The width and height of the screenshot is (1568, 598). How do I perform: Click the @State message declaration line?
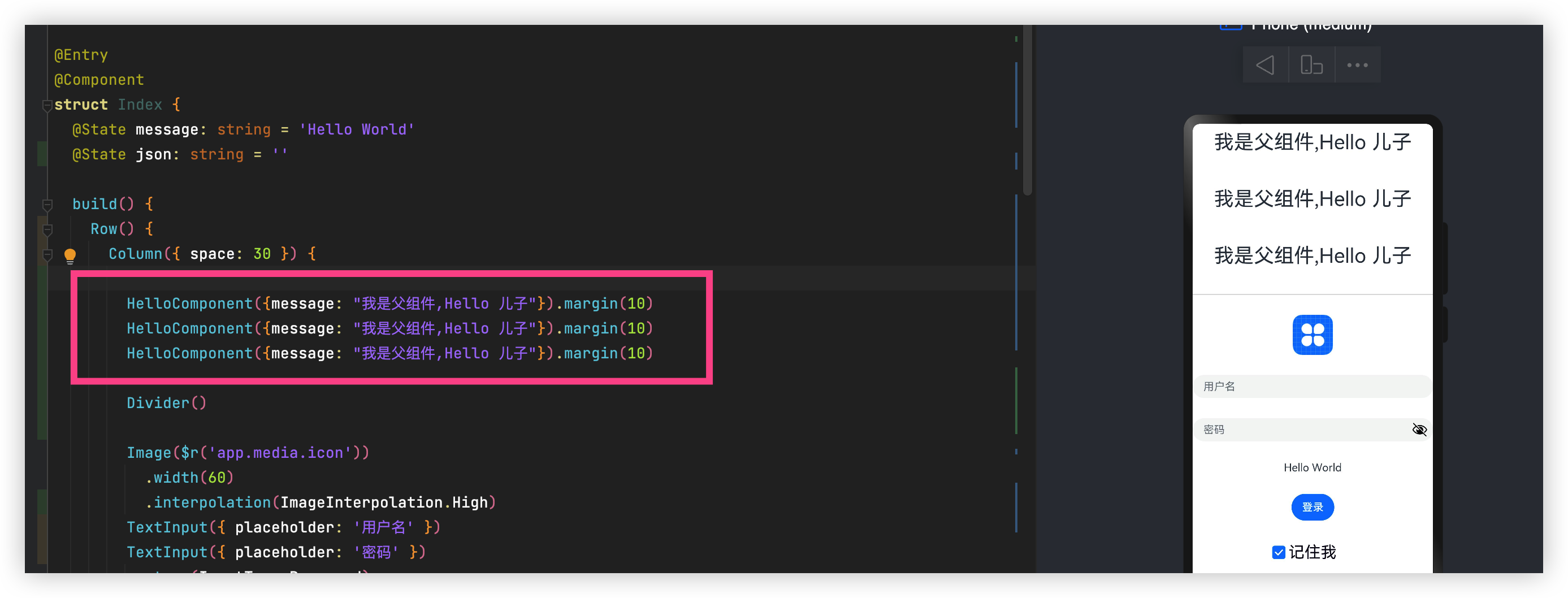point(243,129)
